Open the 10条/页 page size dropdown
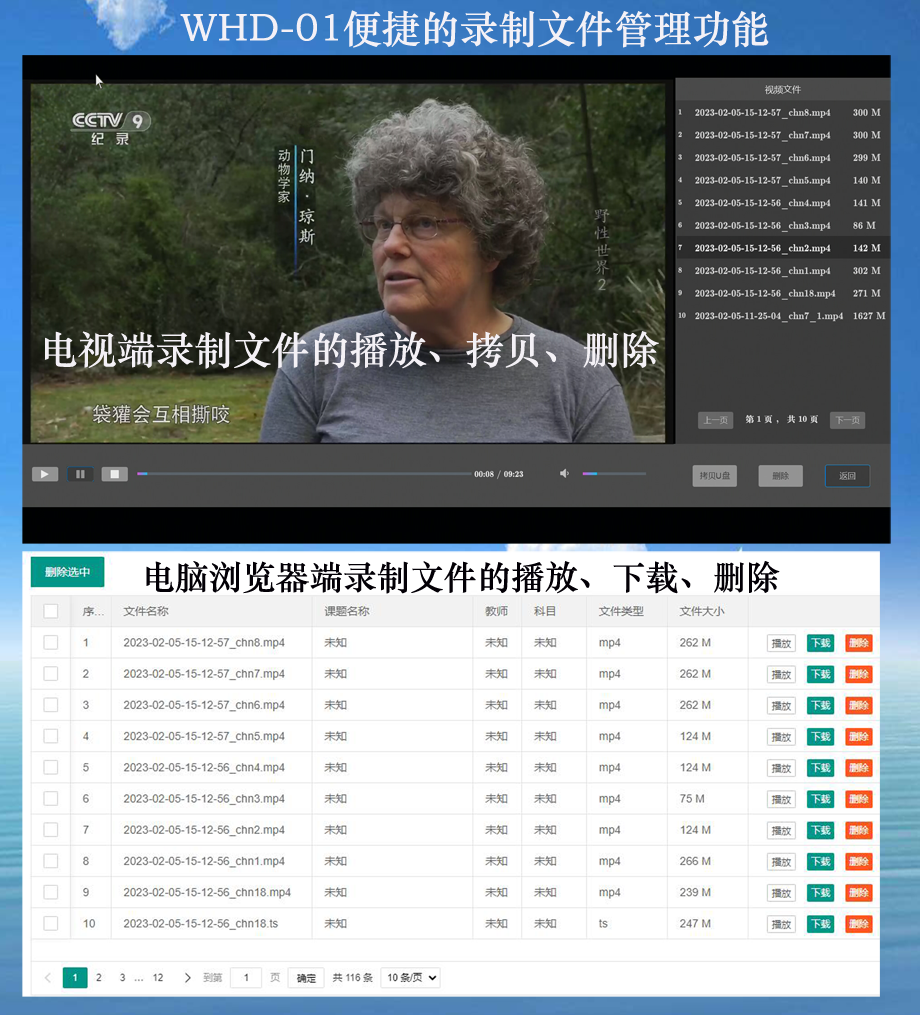Viewport: 920px width, 1015px height. tap(410, 978)
